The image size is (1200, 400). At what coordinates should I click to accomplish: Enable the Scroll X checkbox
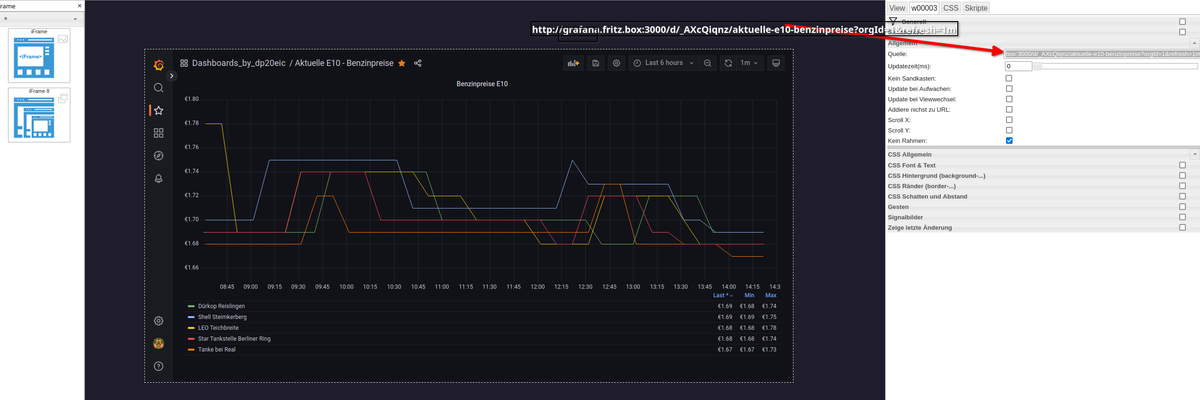click(x=1009, y=120)
